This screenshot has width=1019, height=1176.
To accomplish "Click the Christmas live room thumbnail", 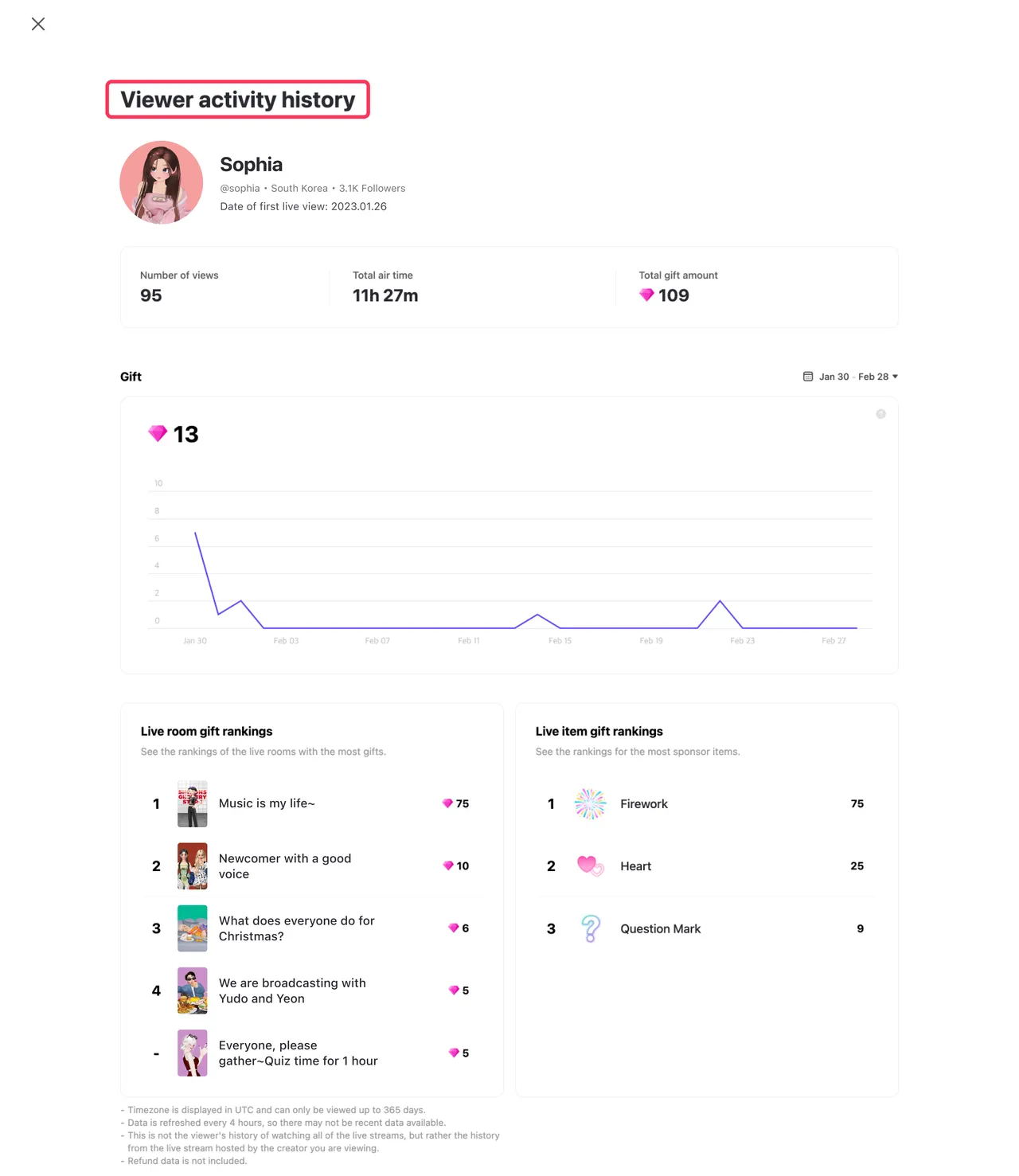I will pyautogui.click(x=193, y=928).
